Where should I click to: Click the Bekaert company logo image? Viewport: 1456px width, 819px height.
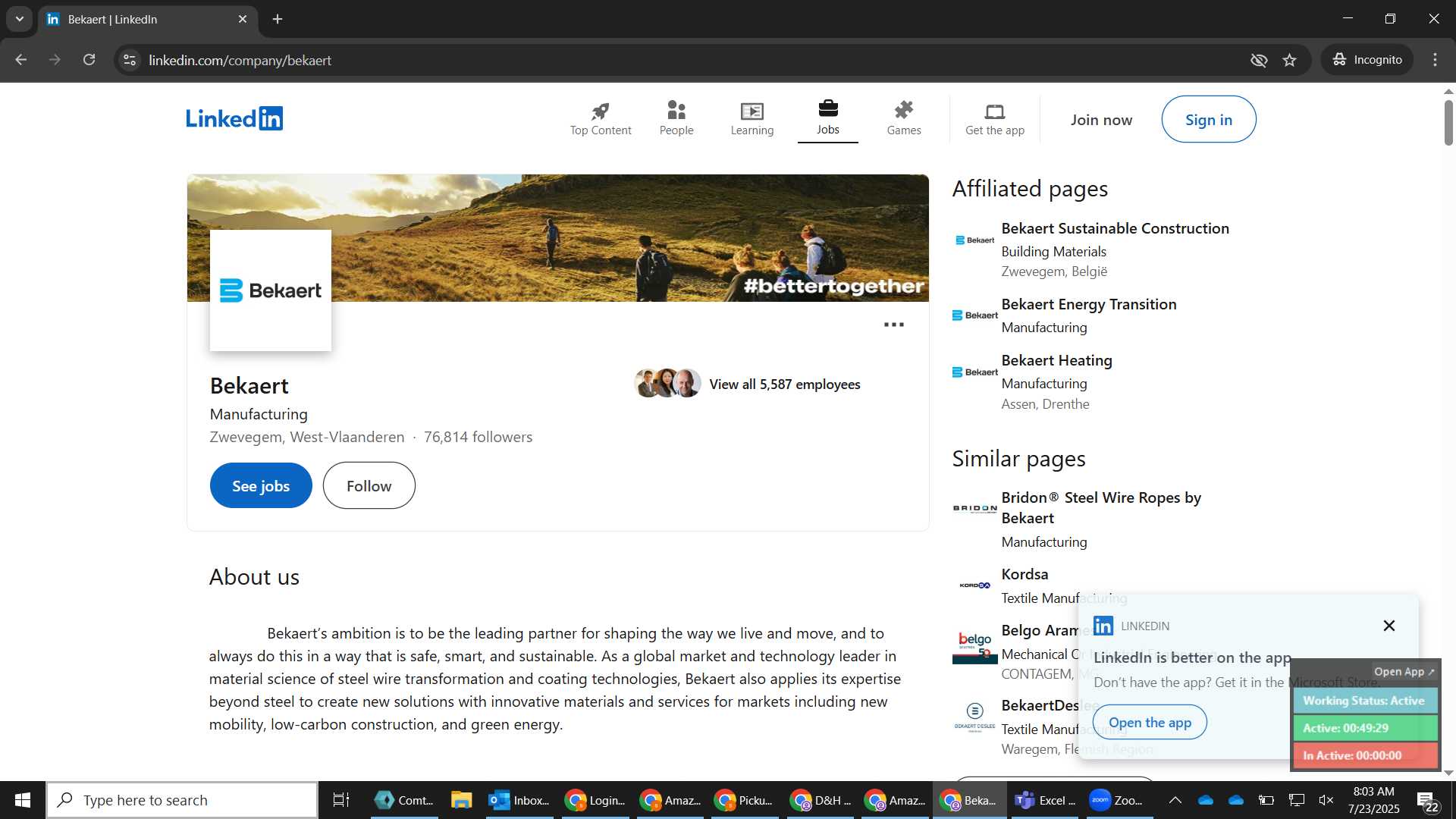pyautogui.click(x=271, y=290)
